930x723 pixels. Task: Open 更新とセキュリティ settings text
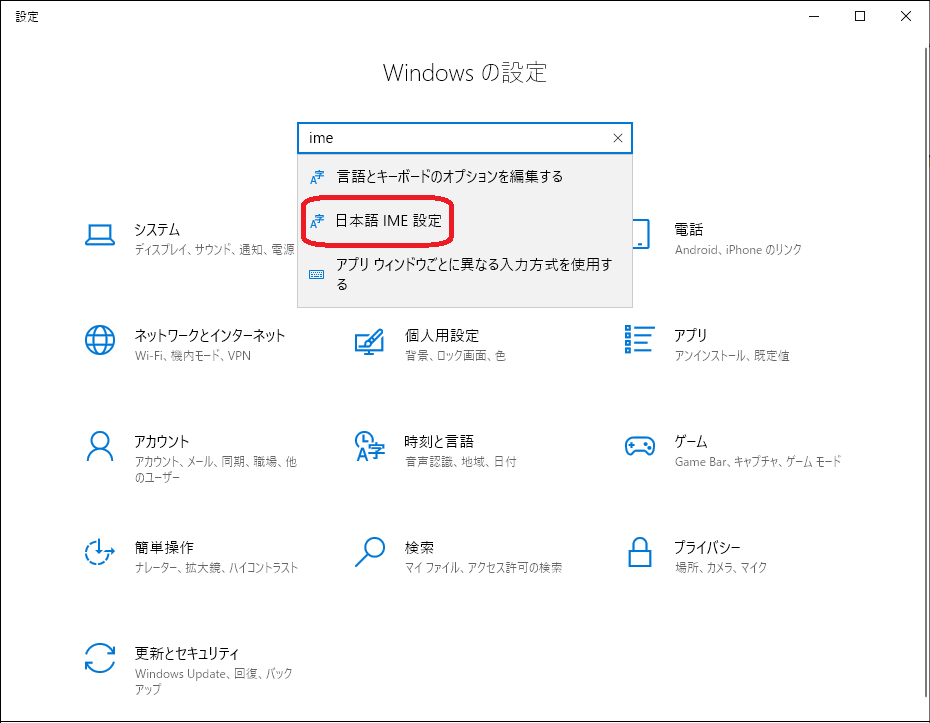(187, 653)
